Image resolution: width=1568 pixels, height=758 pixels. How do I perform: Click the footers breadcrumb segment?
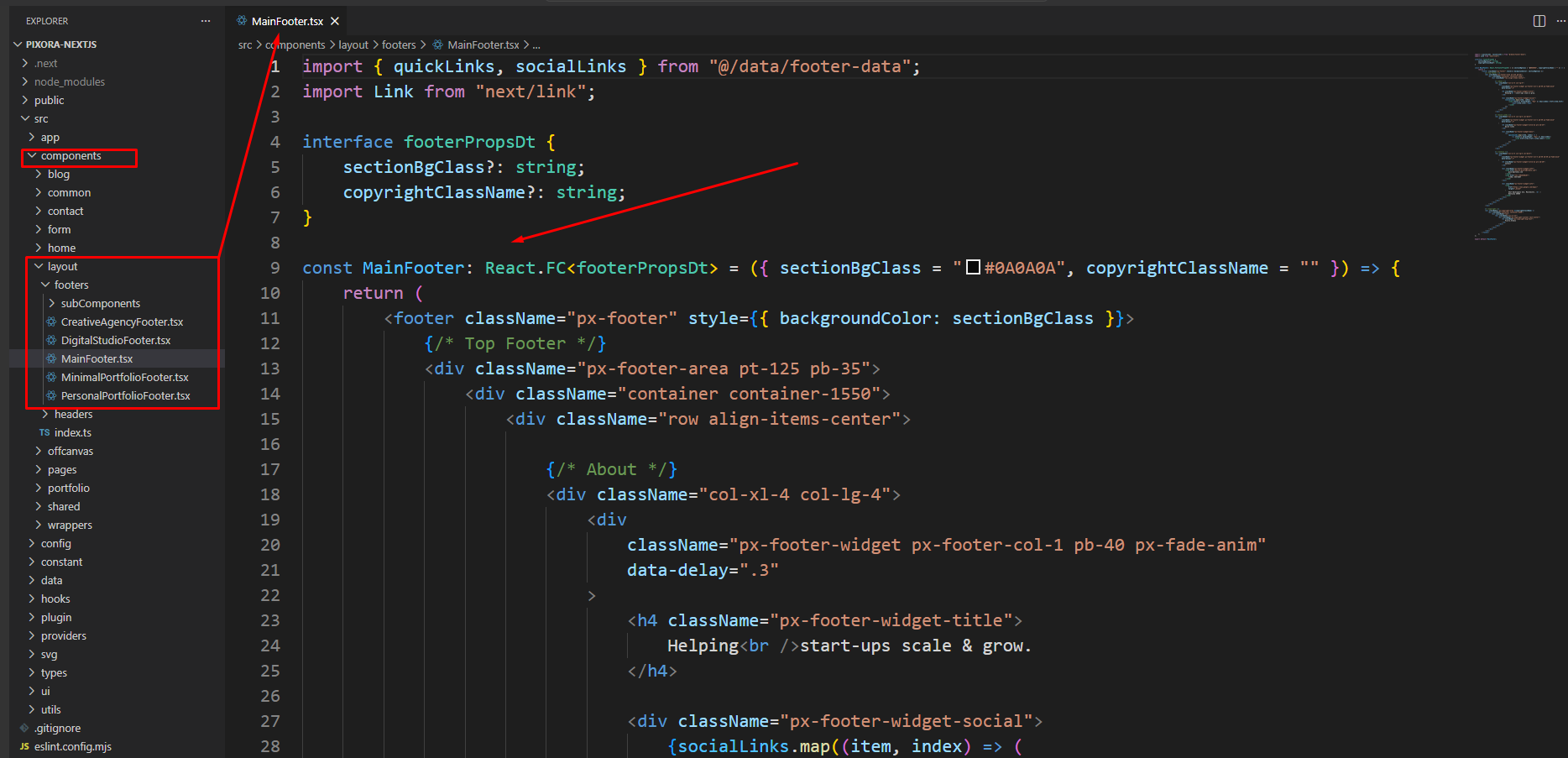[399, 45]
